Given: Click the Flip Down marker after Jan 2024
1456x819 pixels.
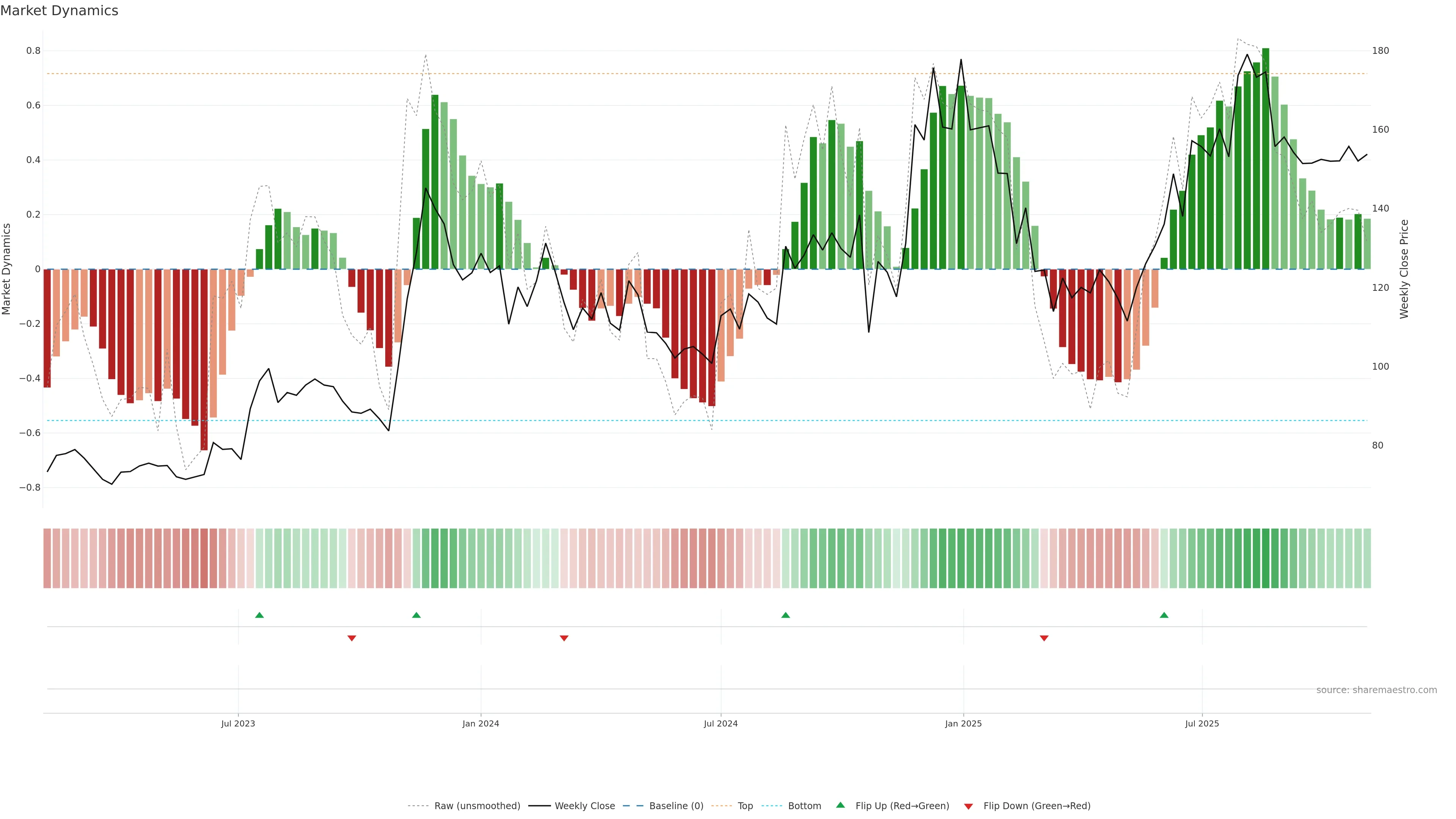Looking at the screenshot, I should (x=564, y=638).
